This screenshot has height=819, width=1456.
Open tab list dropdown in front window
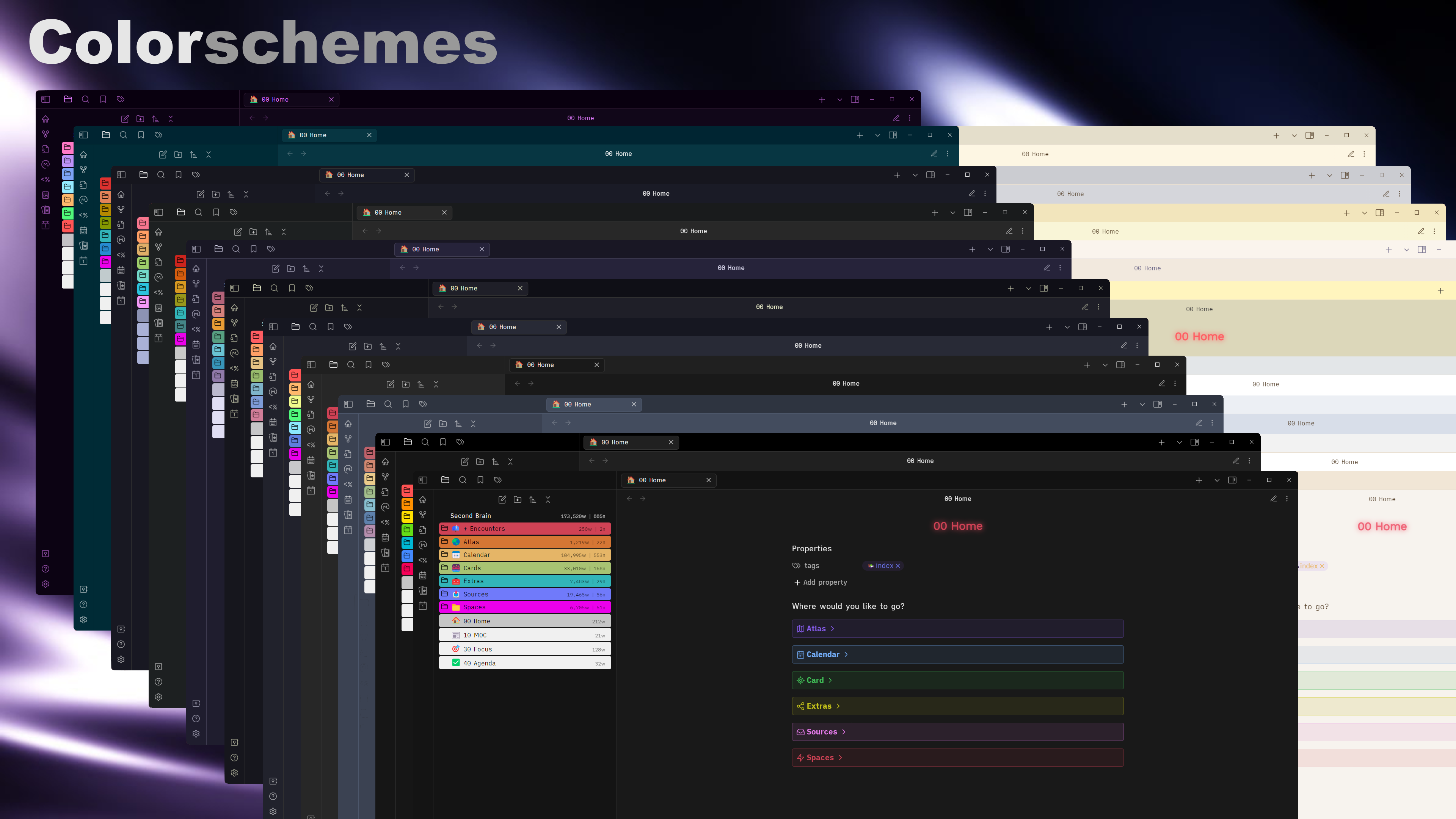(x=1216, y=480)
